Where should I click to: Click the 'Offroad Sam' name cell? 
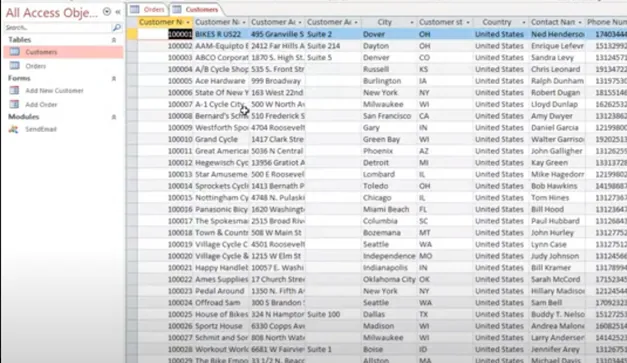coord(221,303)
